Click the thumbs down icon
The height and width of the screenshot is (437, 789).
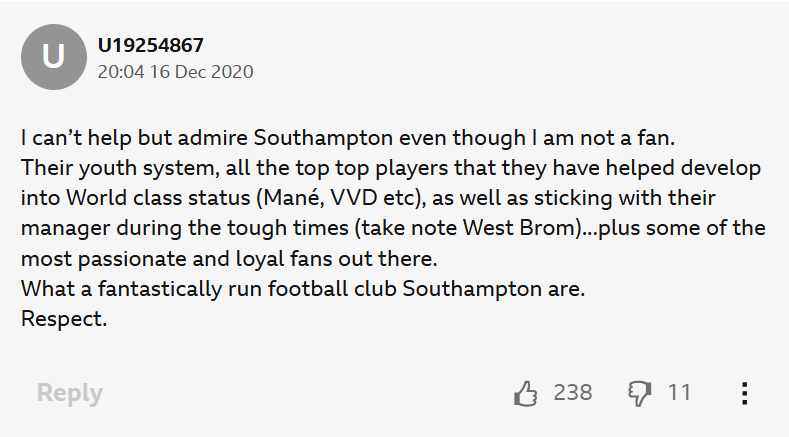(x=639, y=393)
